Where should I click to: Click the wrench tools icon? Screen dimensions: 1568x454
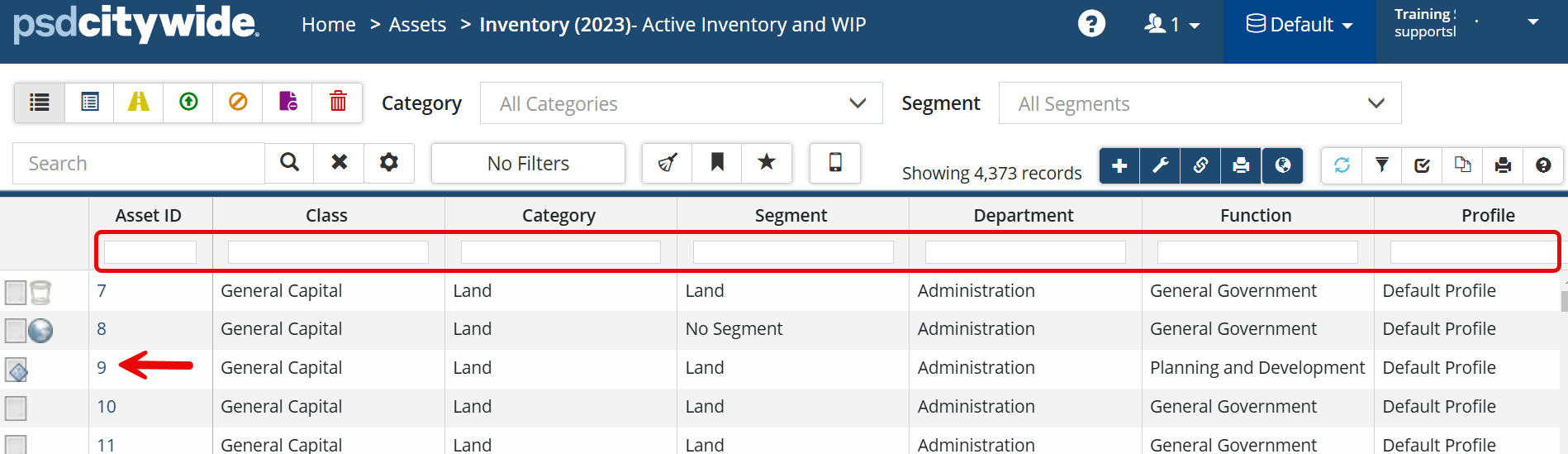point(1160,165)
